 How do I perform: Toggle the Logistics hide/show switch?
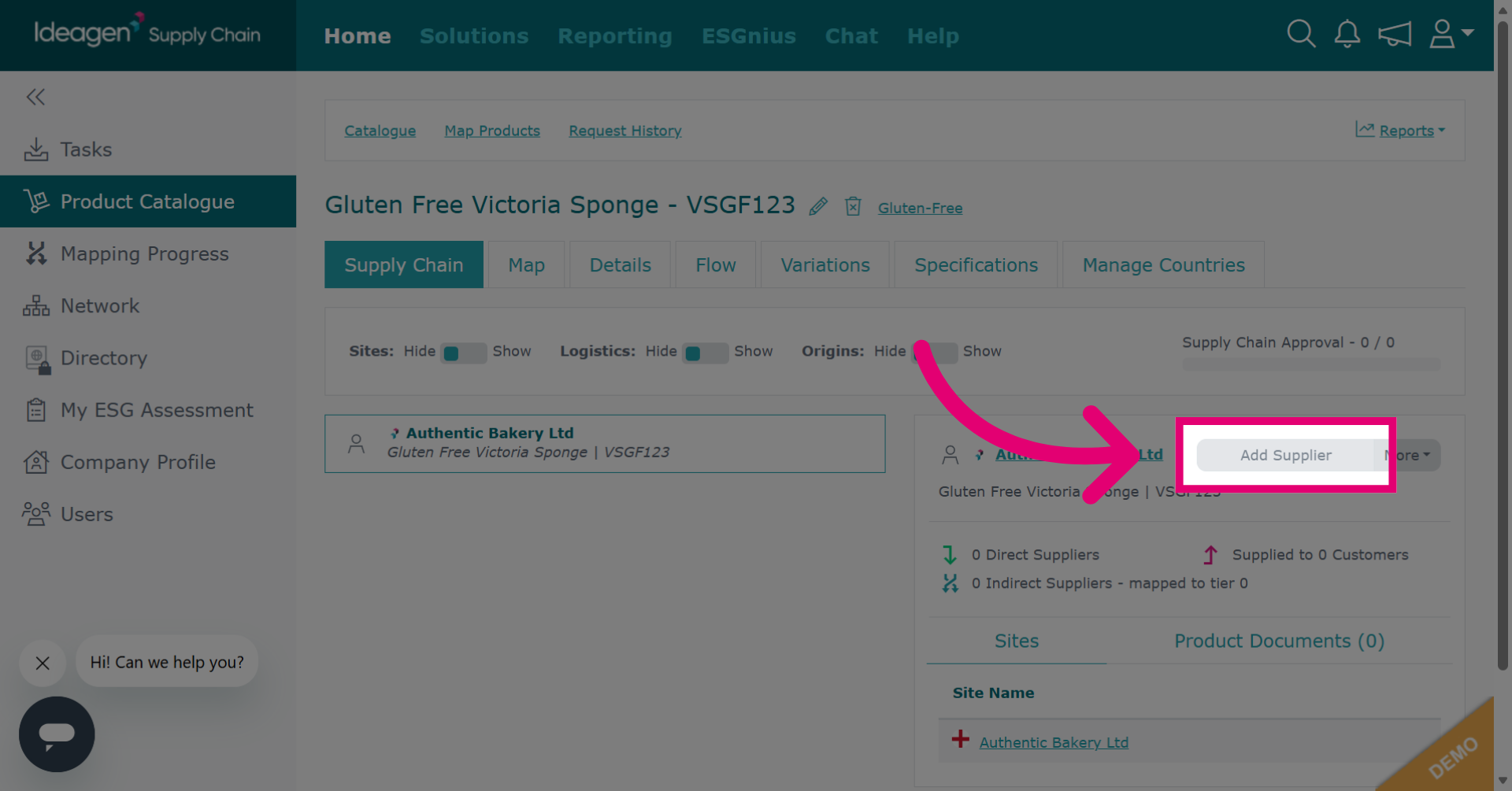click(x=706, y=352)
